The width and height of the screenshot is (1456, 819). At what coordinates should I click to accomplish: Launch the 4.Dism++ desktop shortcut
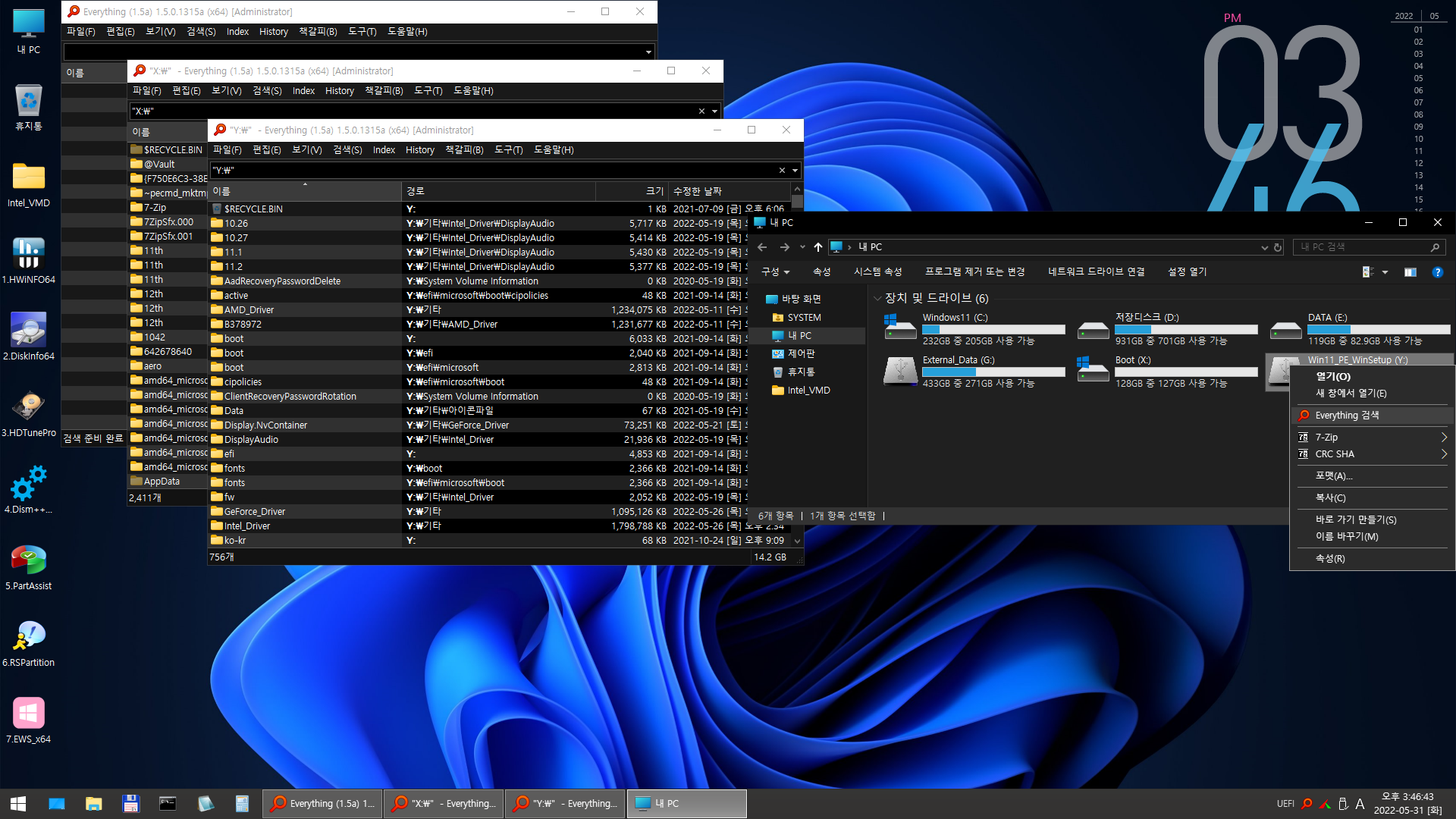(x=29, y=491)
